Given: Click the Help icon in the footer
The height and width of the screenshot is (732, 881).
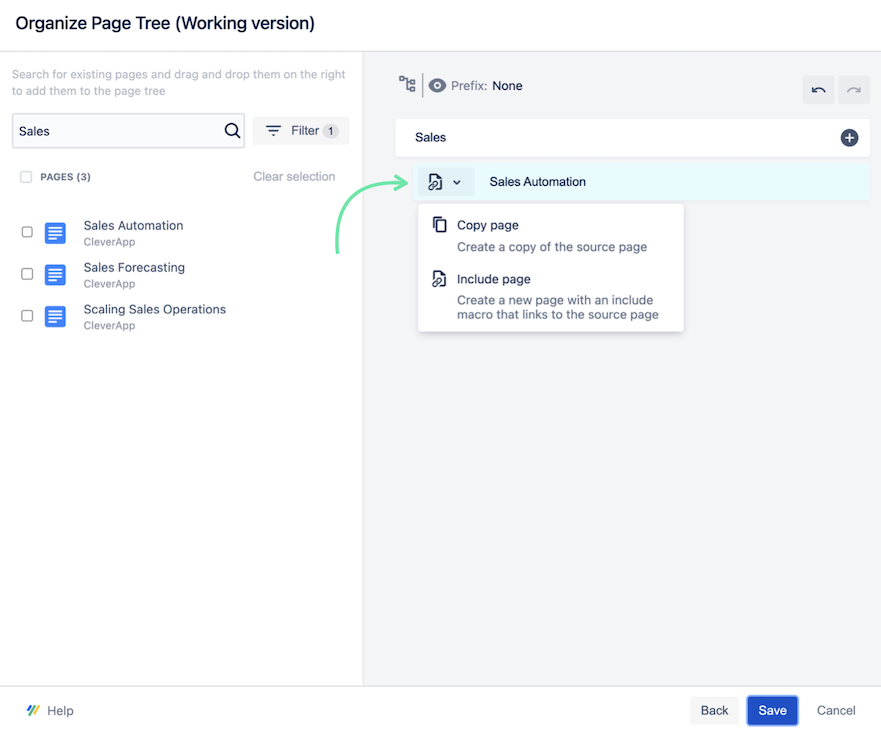Looking at the screenshot, I should [33, 710].
